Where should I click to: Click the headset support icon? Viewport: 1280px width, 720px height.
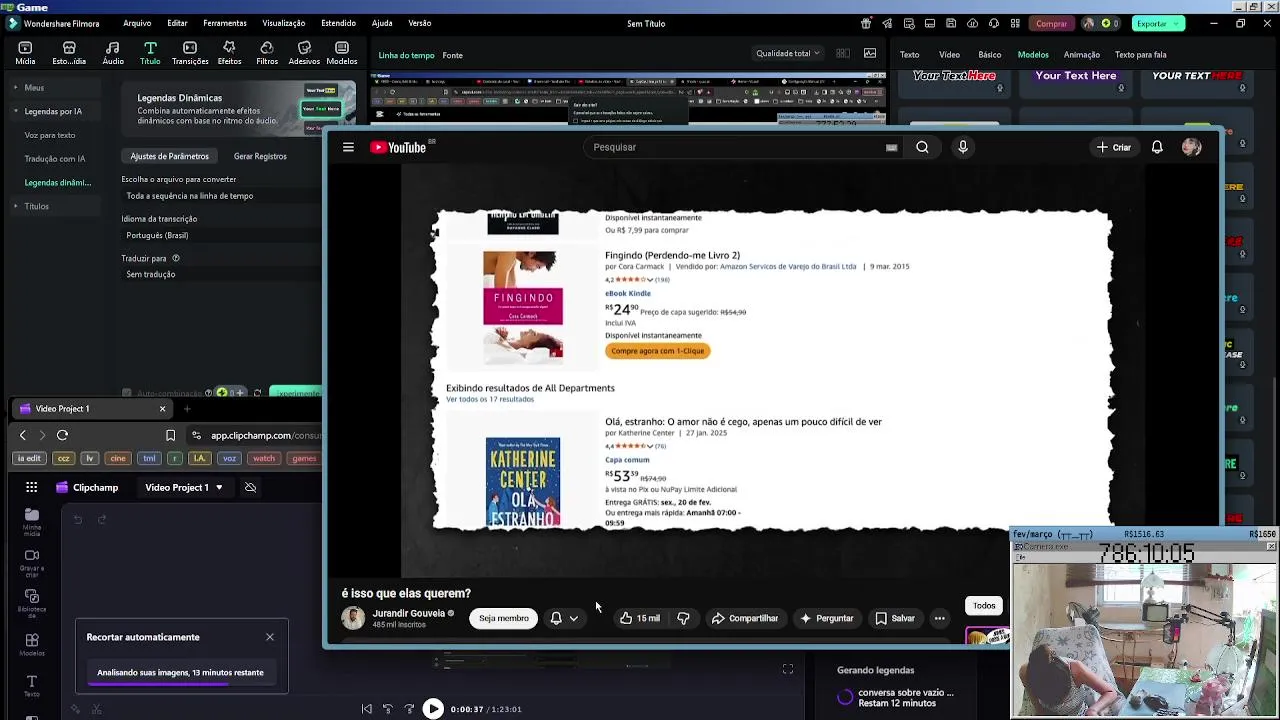(993, 23)
